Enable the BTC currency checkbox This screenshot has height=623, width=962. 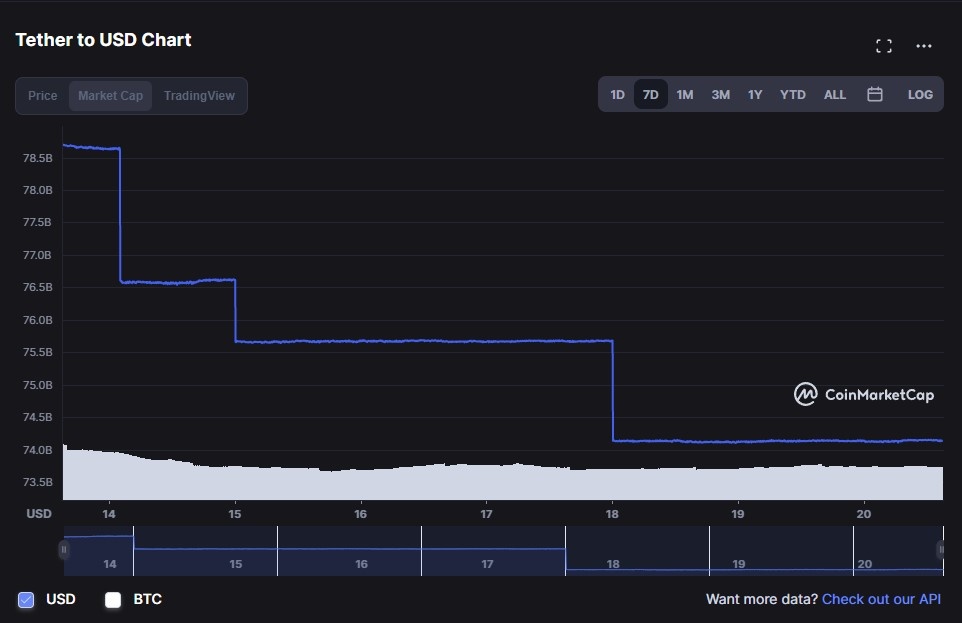[x=113, y=598]
